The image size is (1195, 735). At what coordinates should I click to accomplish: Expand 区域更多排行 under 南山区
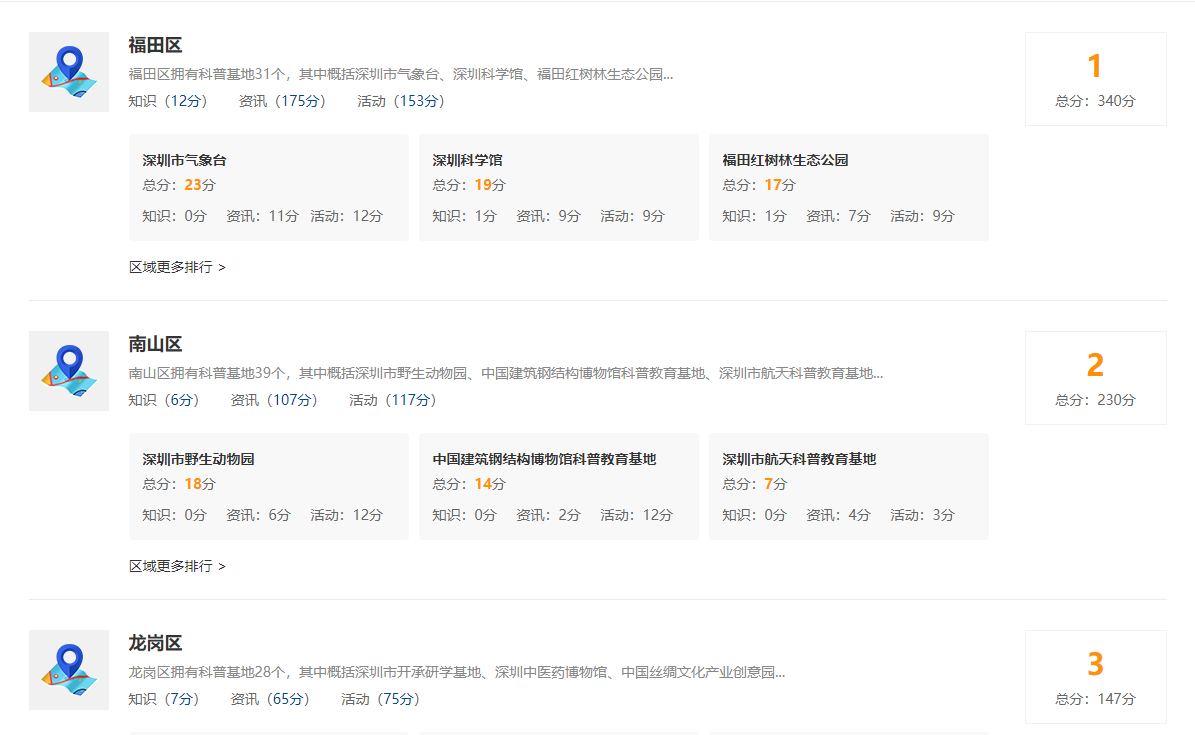click(x=177, y=566)
